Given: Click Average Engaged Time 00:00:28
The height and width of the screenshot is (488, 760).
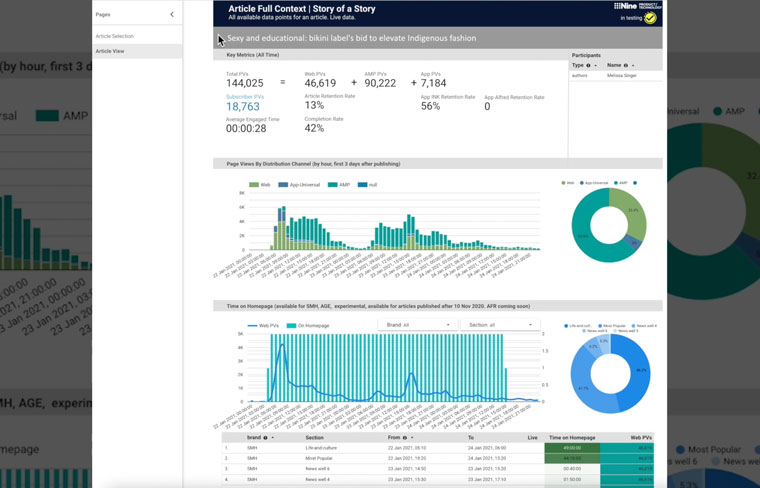Looking at the screenshot, I should (x=246, y=128).
